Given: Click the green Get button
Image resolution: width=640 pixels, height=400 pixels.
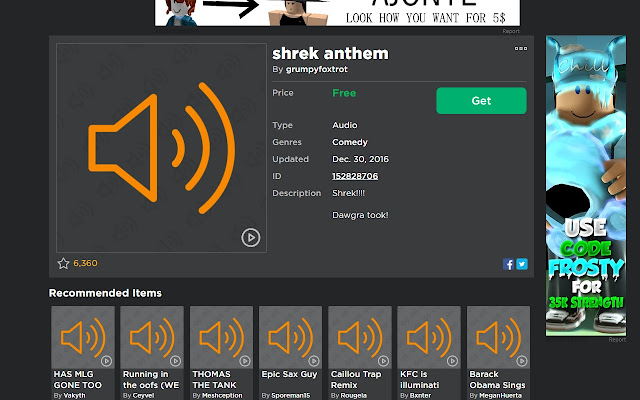Looking at the screenshot, I should [481, 100].
